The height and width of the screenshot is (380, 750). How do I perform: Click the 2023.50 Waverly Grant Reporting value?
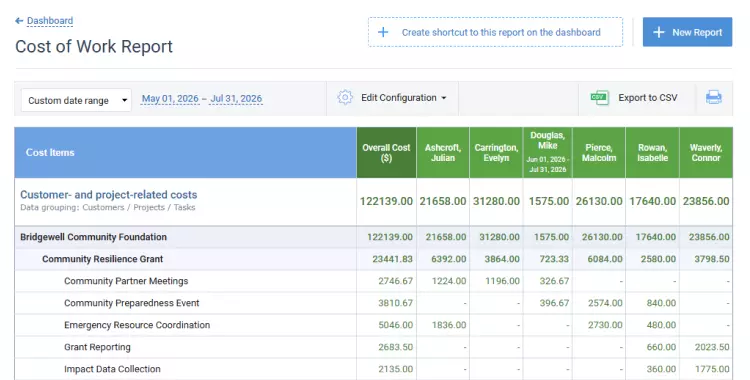(x=712, y=347)
